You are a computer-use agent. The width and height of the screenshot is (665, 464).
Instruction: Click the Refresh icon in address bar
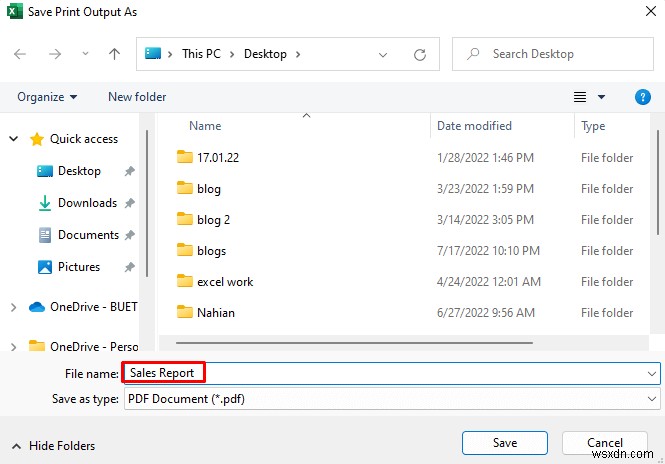[x=420, y=54]
